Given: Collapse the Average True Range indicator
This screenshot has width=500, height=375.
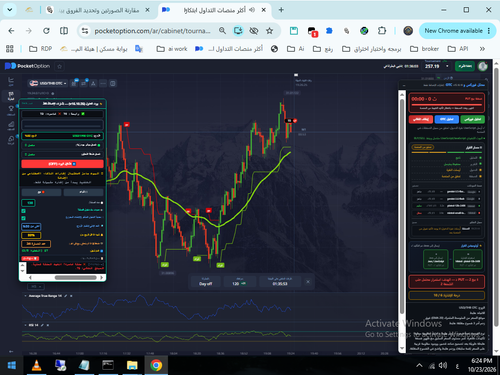Looking at the screenshot, I should [x=26, y=296].
